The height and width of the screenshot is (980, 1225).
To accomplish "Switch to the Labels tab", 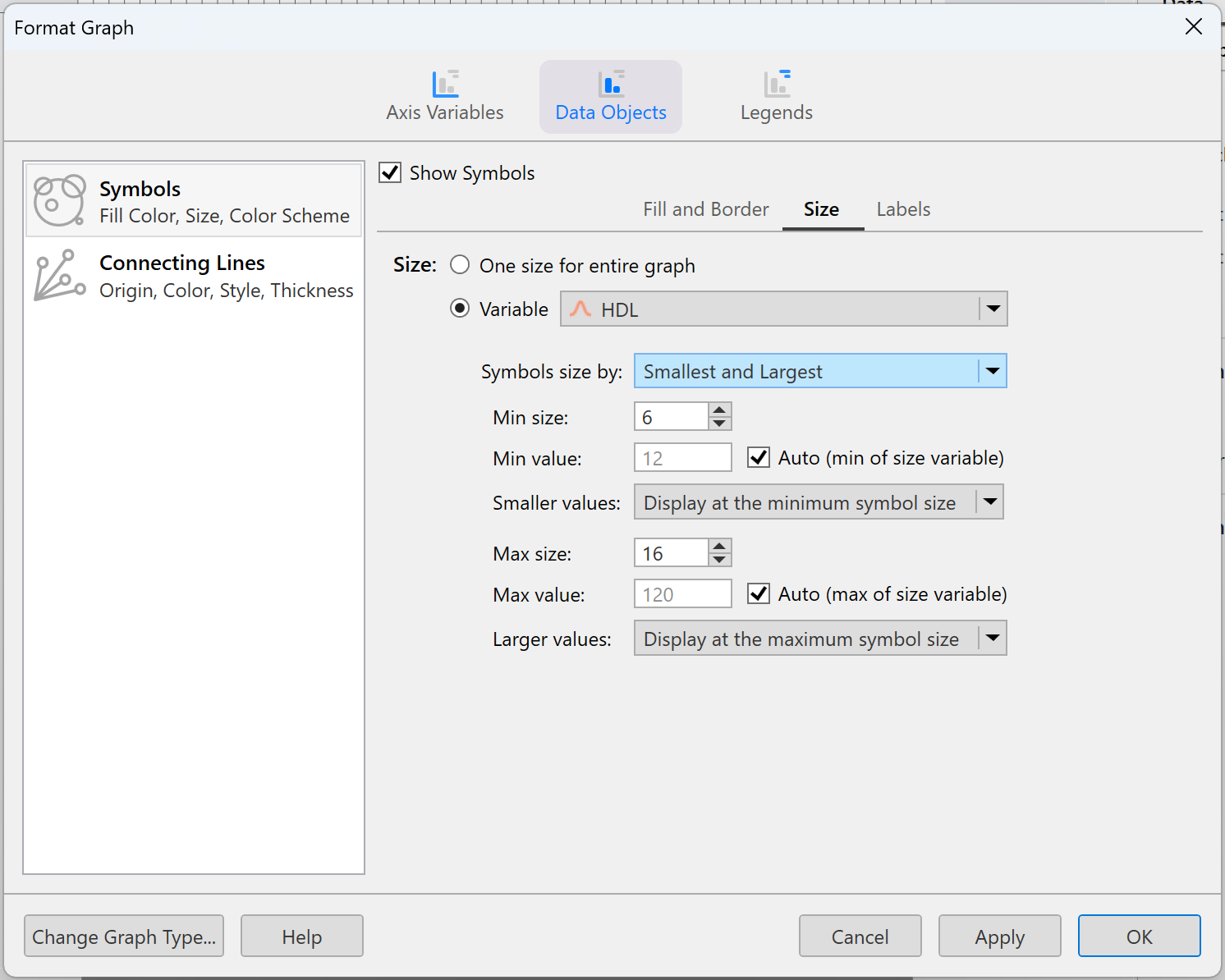I will coord(903,209).
